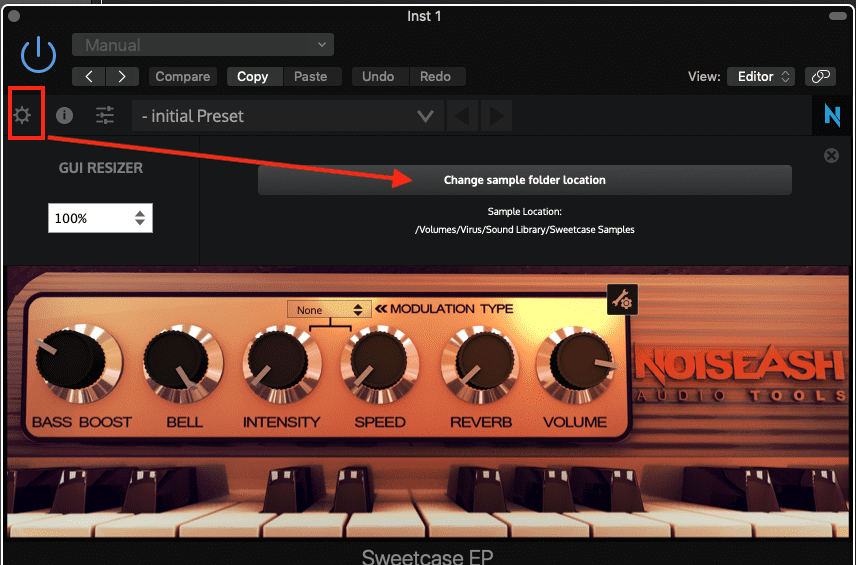
Task: Select previous preset triangle arrow
Action: click(x=462, y=116)
